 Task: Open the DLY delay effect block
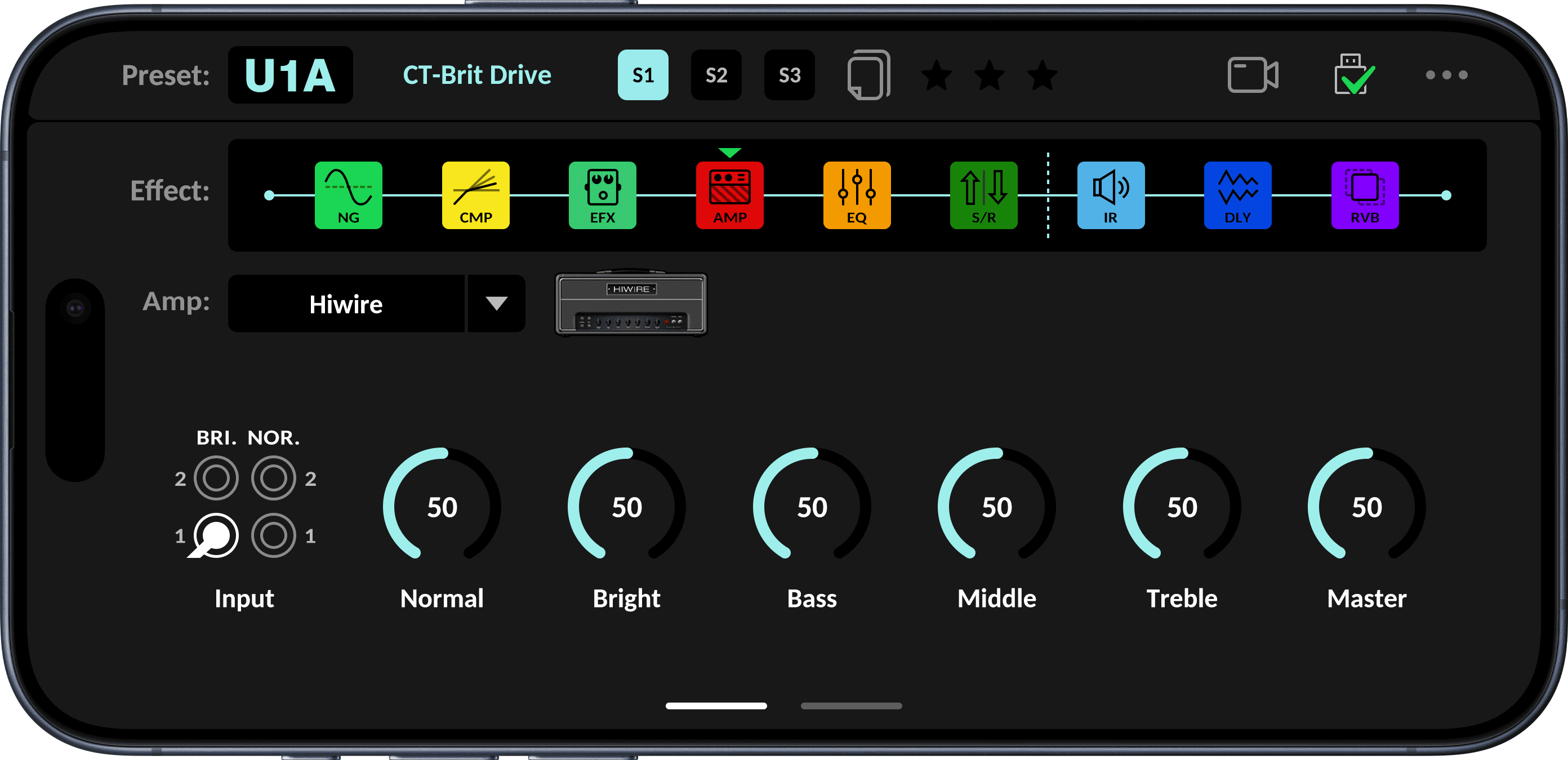click(1237, 195)
